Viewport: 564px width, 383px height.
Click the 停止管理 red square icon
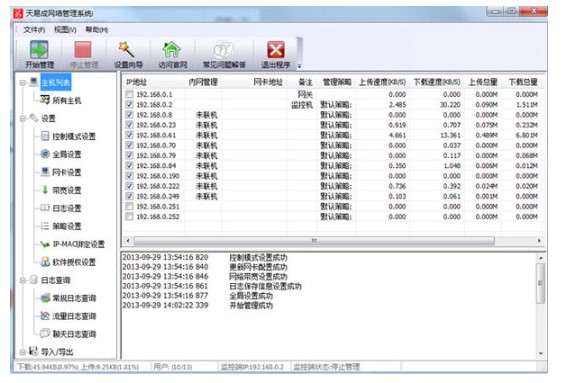point(83,49)
